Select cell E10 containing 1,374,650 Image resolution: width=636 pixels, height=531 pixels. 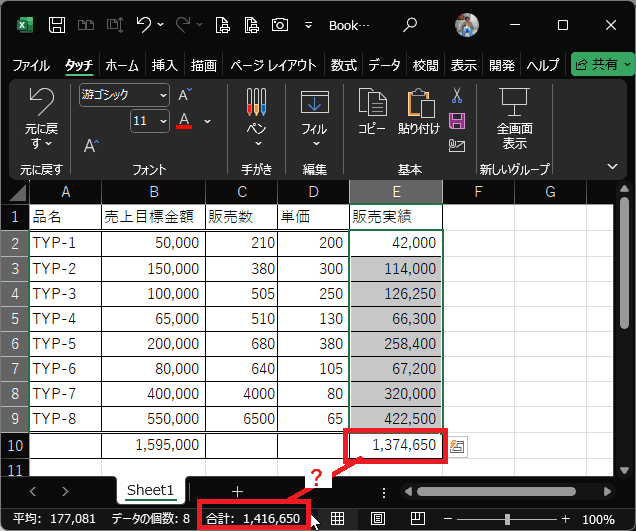396,445
